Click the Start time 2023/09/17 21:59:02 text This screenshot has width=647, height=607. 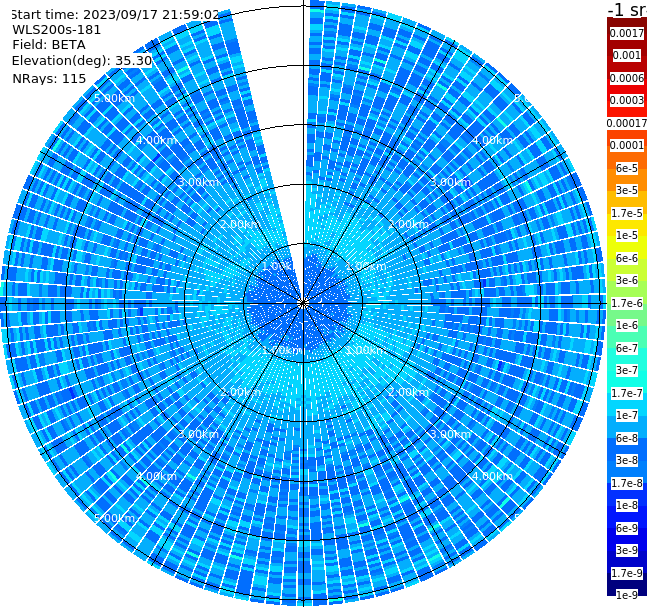[115, 15]
